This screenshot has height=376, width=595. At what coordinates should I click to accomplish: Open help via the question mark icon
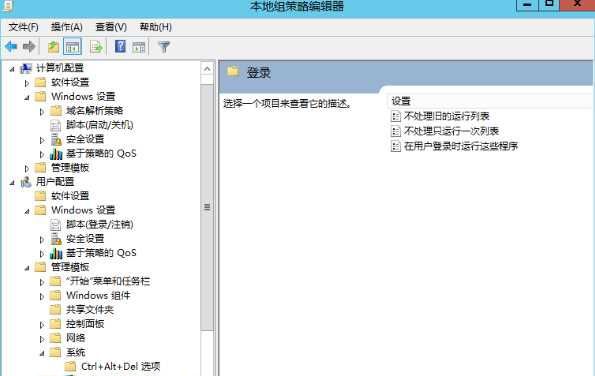(x=120, y=47)
